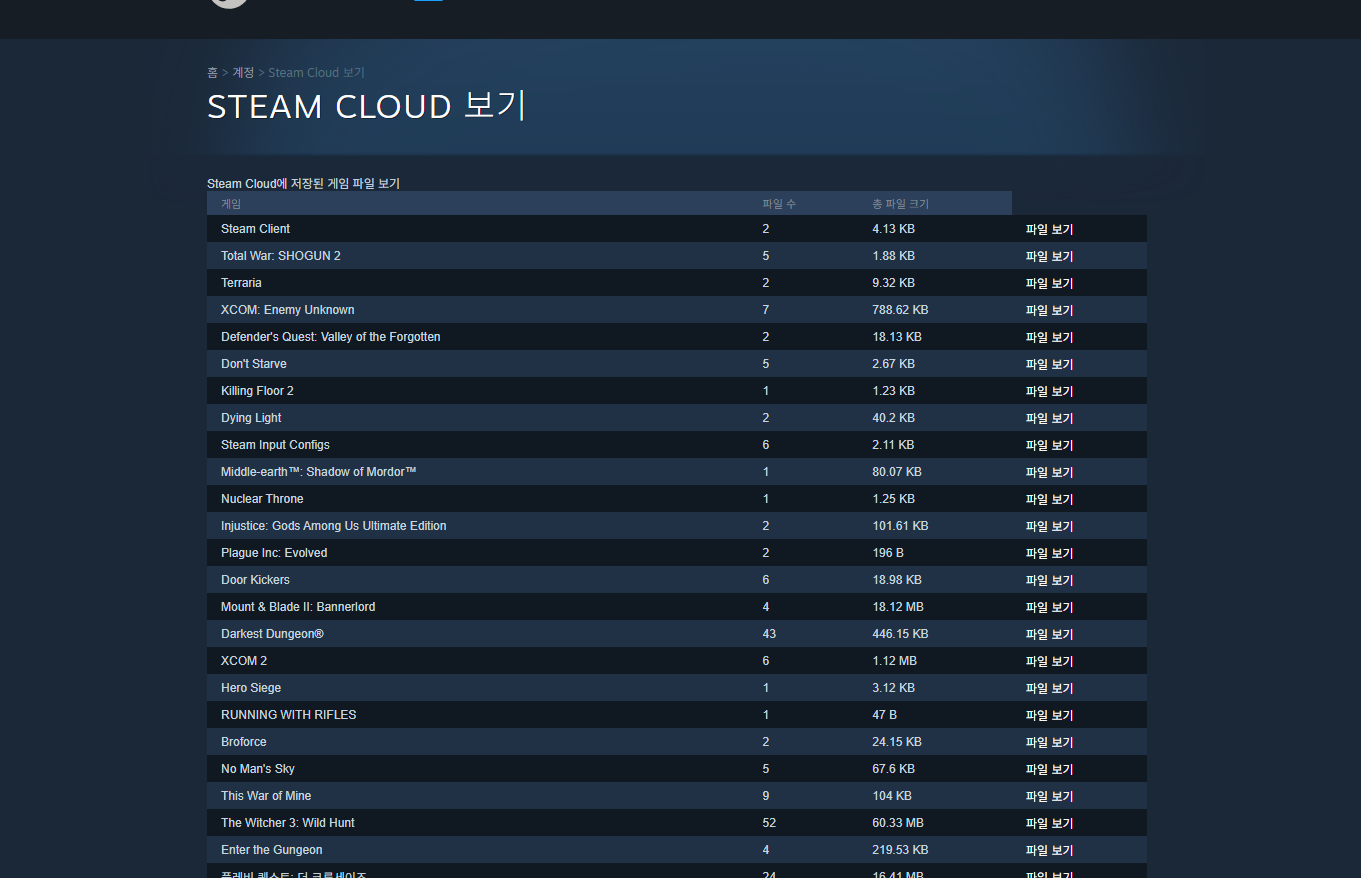Open 파일 보기 for Door Kickers
This screenshot has height=878, width=1361.
[x=1049, y=580]
